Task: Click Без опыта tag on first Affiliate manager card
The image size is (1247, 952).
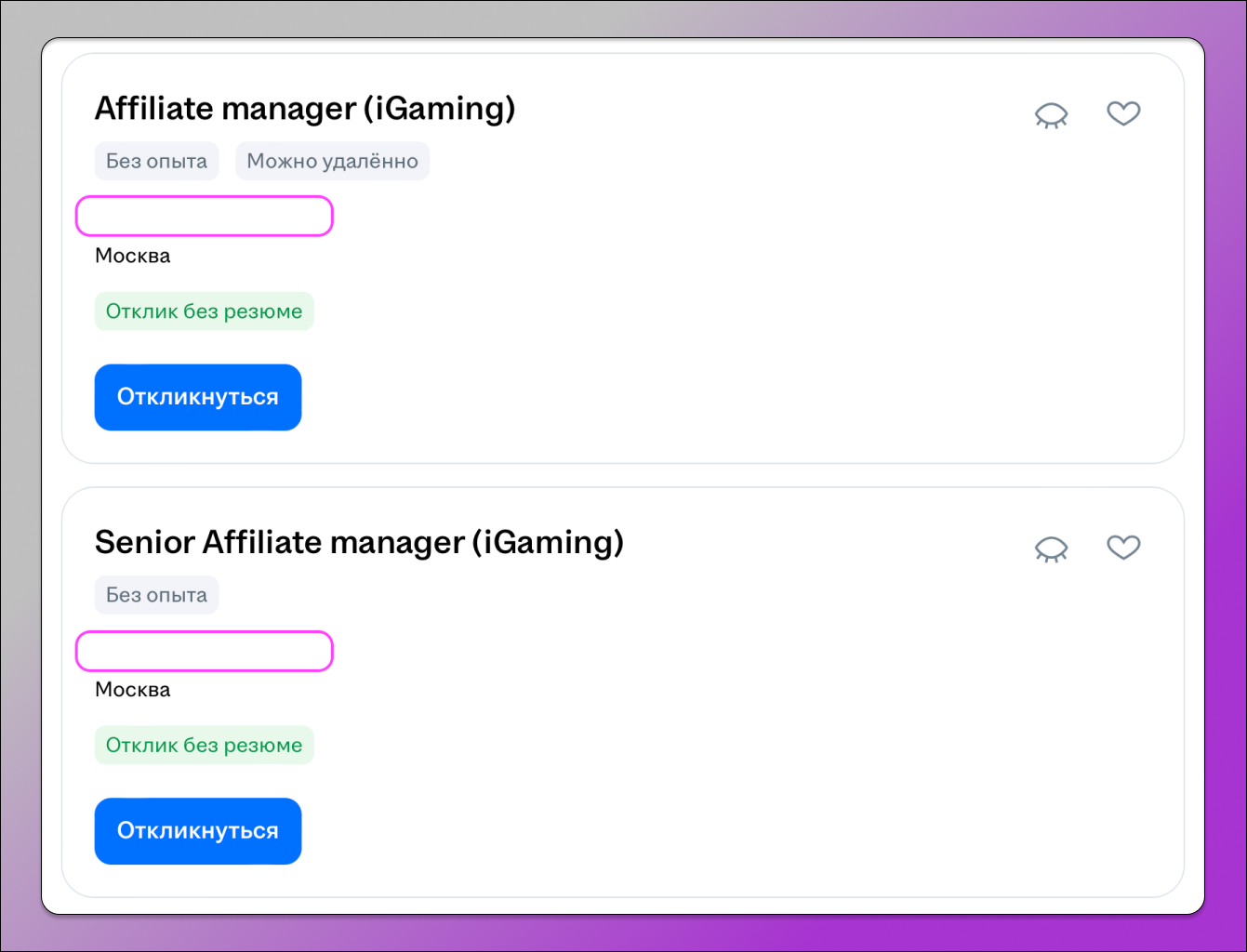Action: point(156,162)
